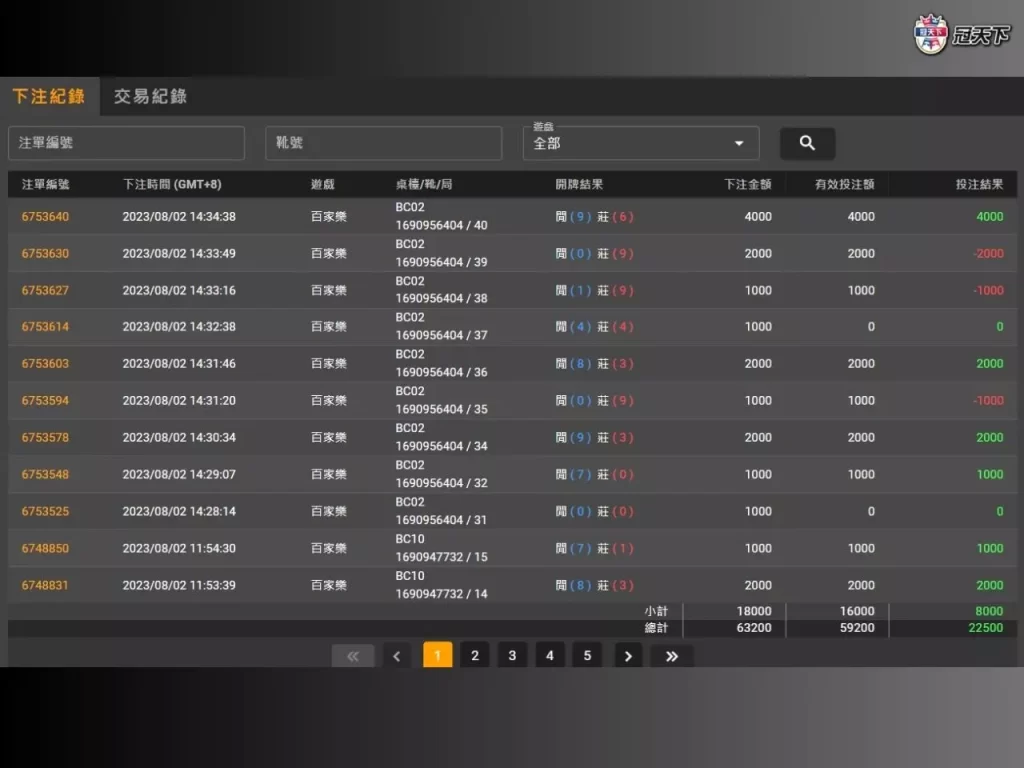Select the highlighted page 1 button
The image size is (1024, 768).
[437, 655]
